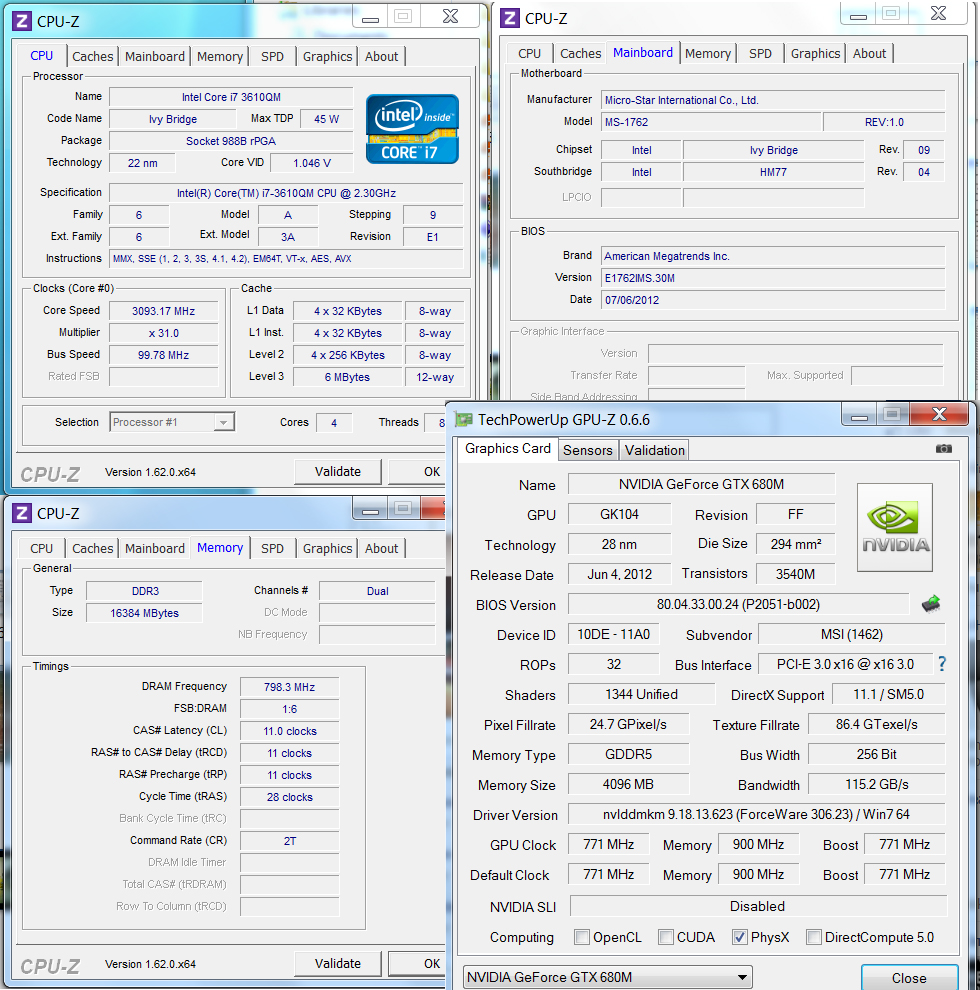
Task: Click the Manufacturer Micro-Star International field
Action: coord(773,100)
